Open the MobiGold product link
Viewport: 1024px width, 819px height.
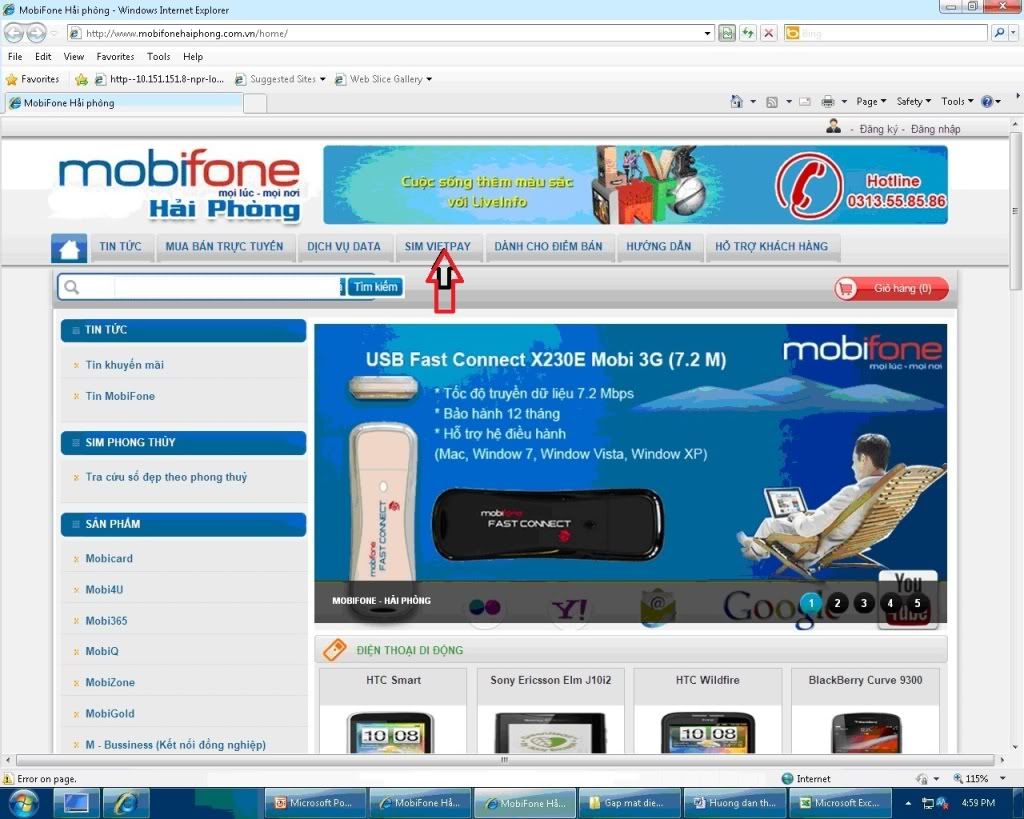[110, 714]
